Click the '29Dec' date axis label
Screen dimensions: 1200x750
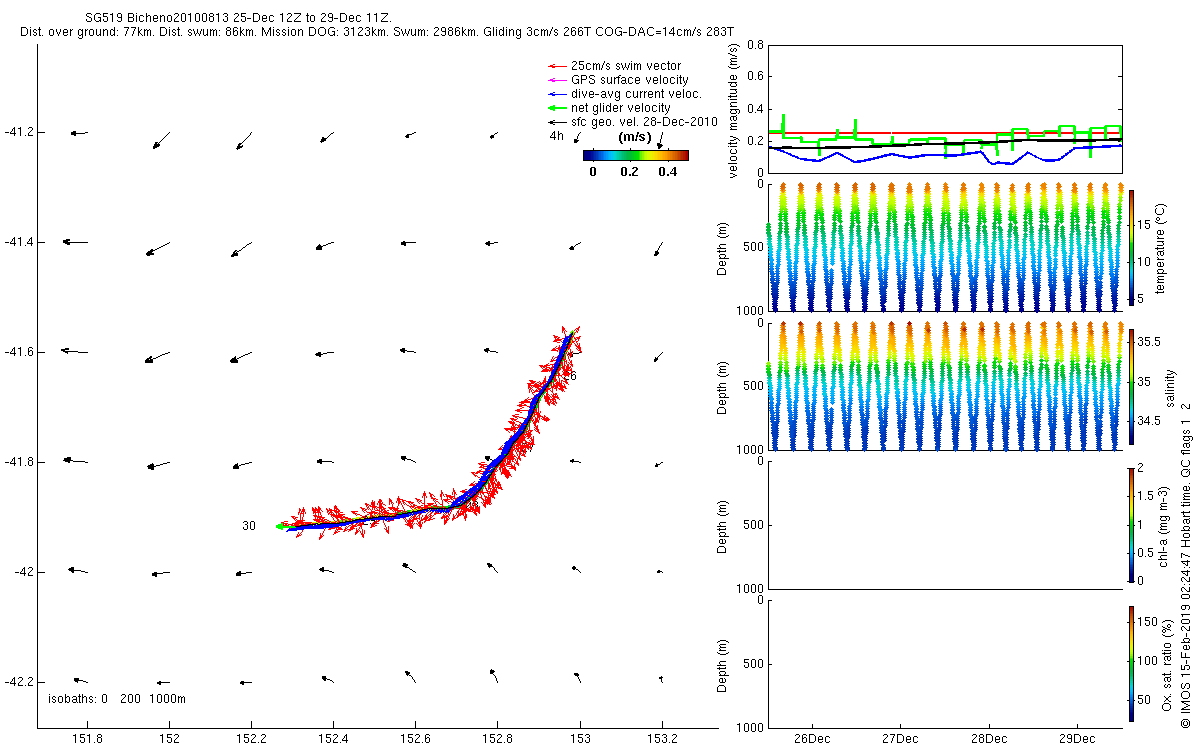coord(1076,740)
